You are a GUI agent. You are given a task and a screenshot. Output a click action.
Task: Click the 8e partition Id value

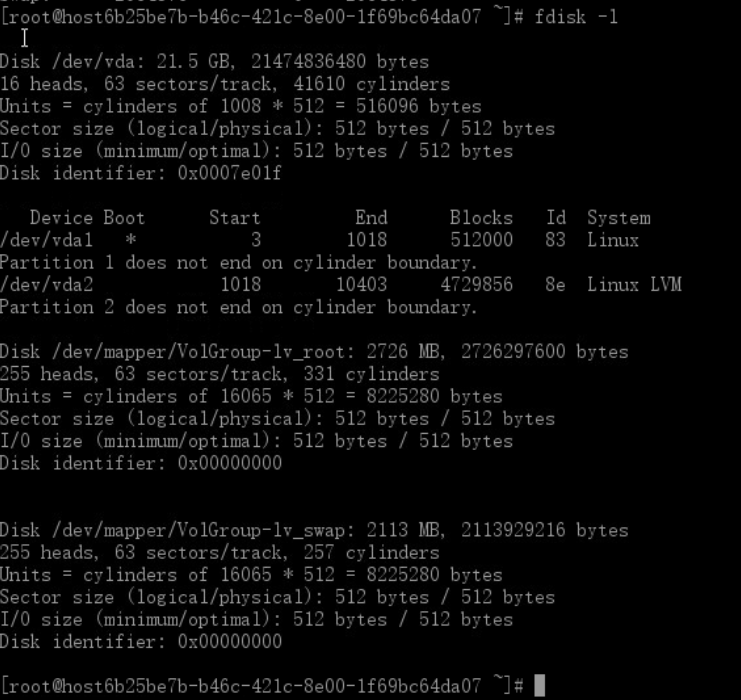(555, 285)
